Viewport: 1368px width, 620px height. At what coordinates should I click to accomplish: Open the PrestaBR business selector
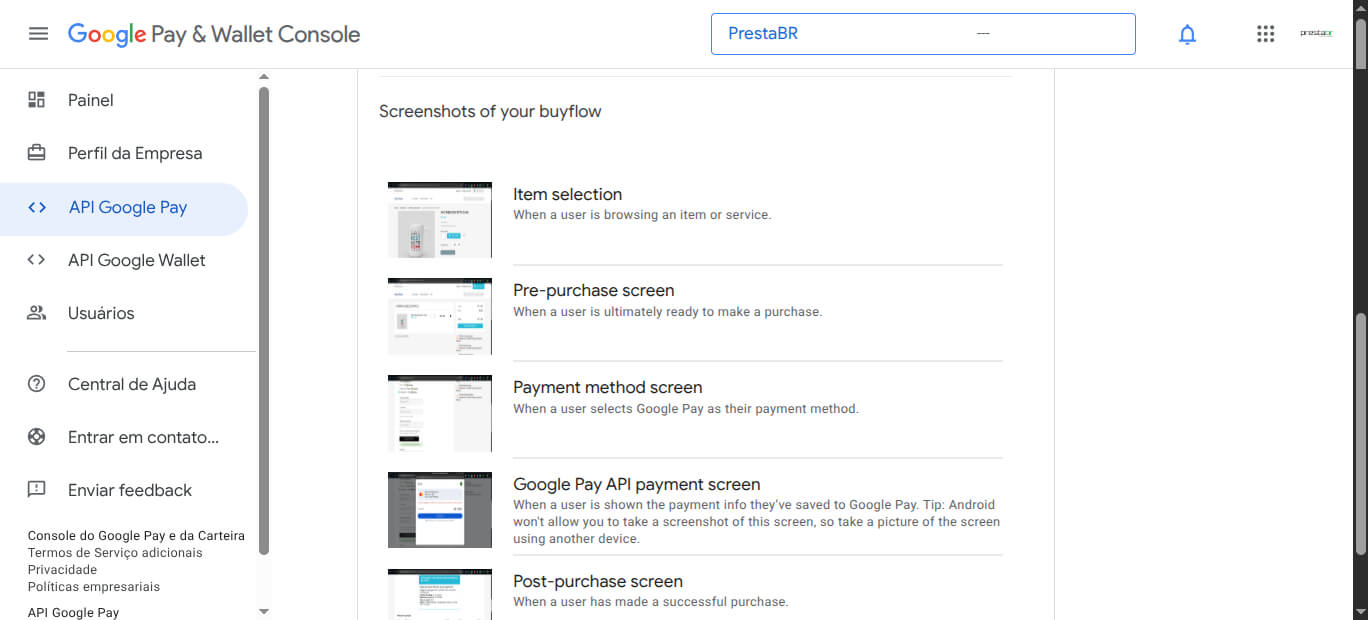click(x=922, y=33)
